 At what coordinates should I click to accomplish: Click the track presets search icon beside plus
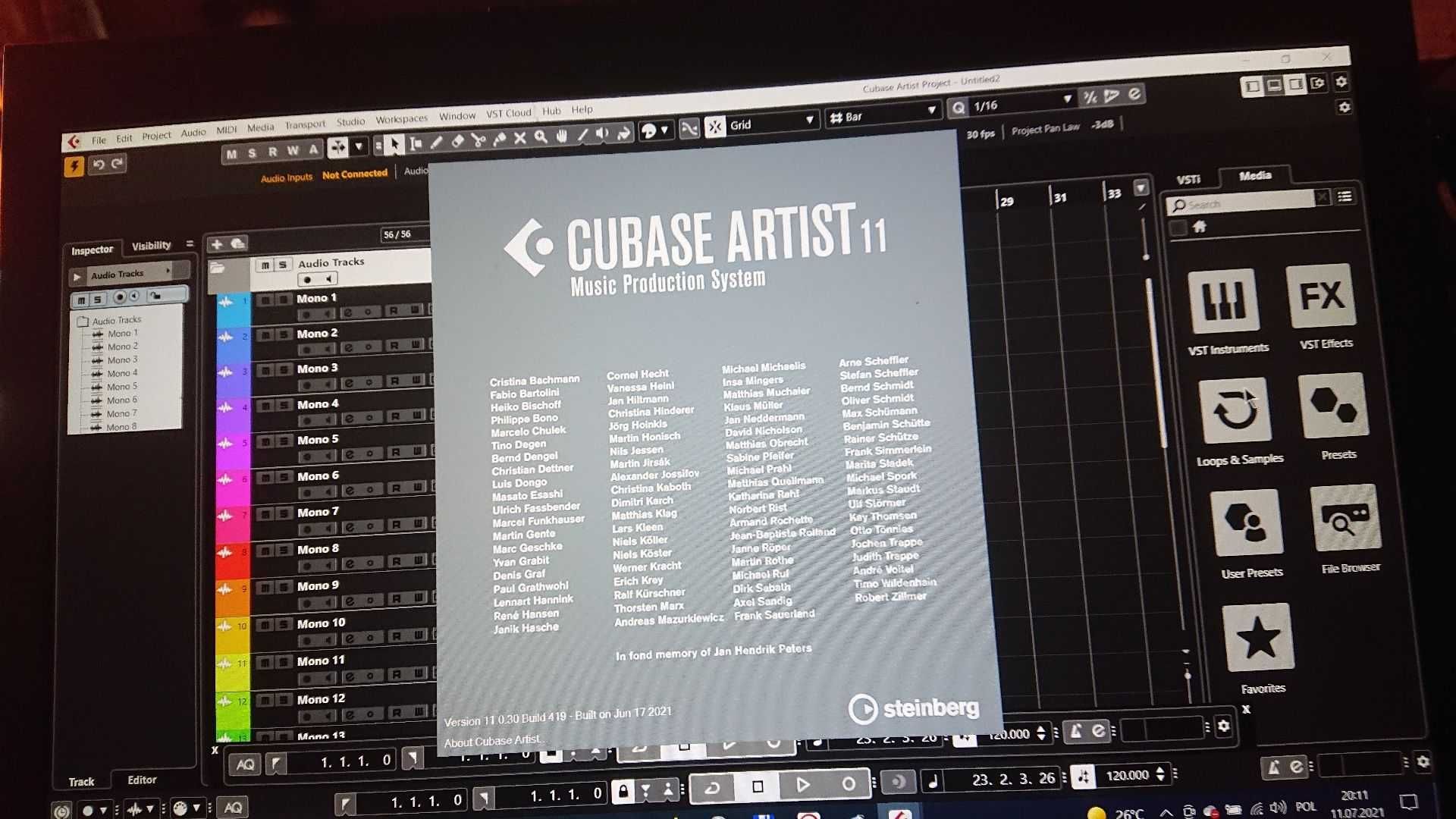238,243
